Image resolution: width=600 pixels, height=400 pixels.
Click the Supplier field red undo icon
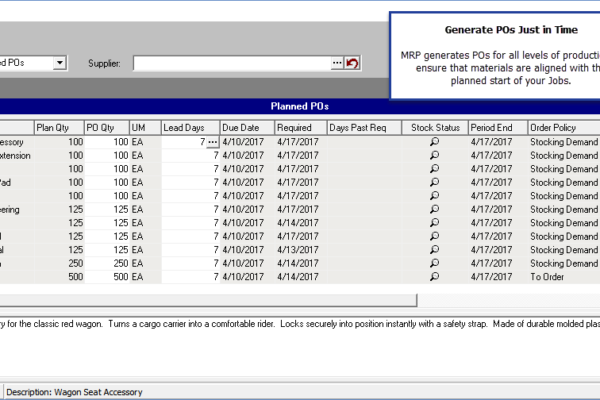tap(352, 63)
